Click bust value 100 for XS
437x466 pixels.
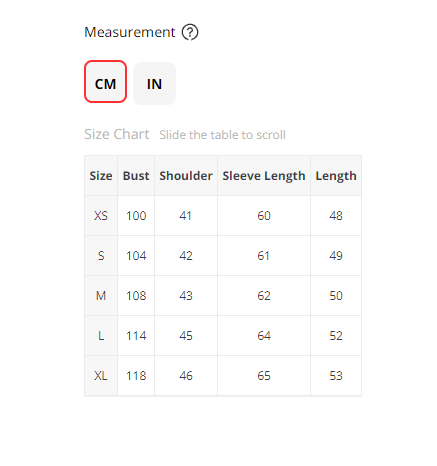(x=136, y=216)
